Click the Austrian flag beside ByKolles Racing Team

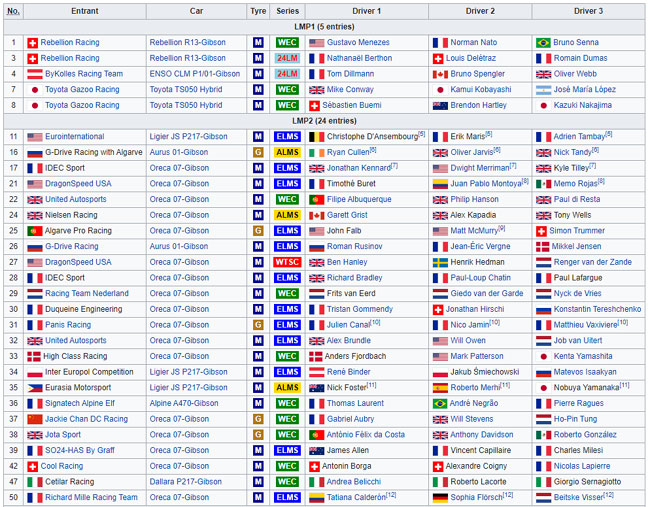(35, 74)
